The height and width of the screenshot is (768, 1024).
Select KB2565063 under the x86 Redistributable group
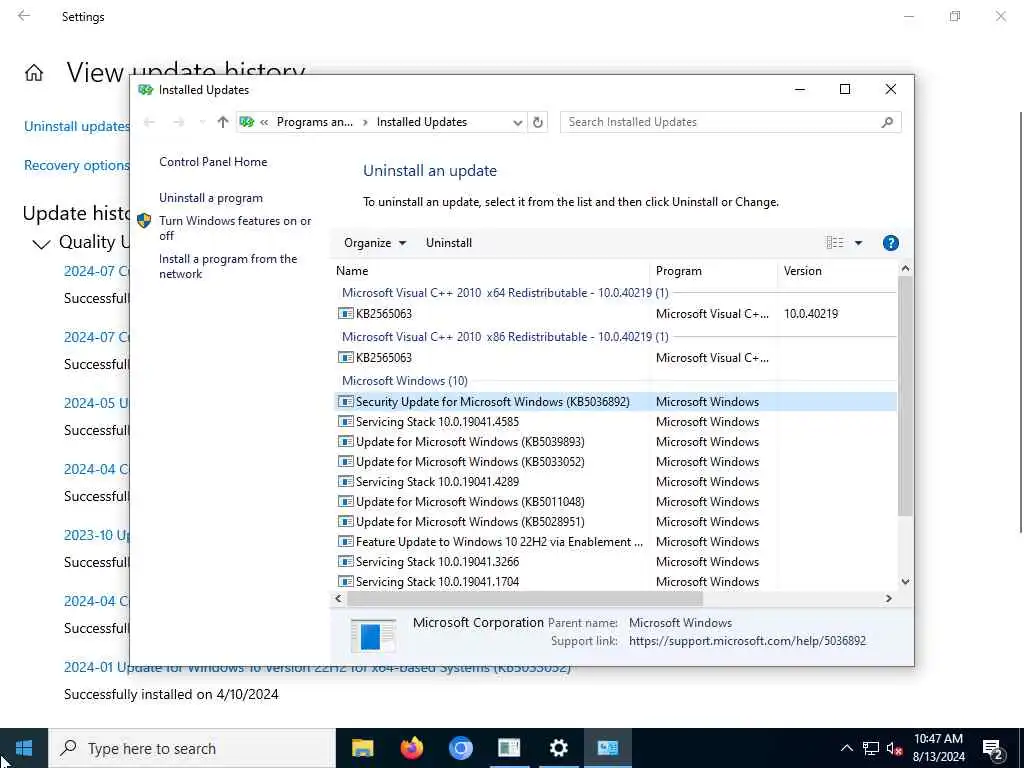click(615, 358)
